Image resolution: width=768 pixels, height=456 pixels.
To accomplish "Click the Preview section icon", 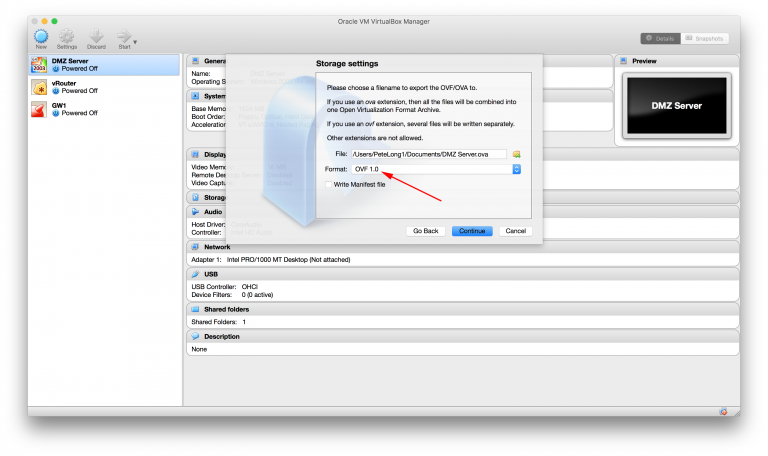I will point(624,61).
